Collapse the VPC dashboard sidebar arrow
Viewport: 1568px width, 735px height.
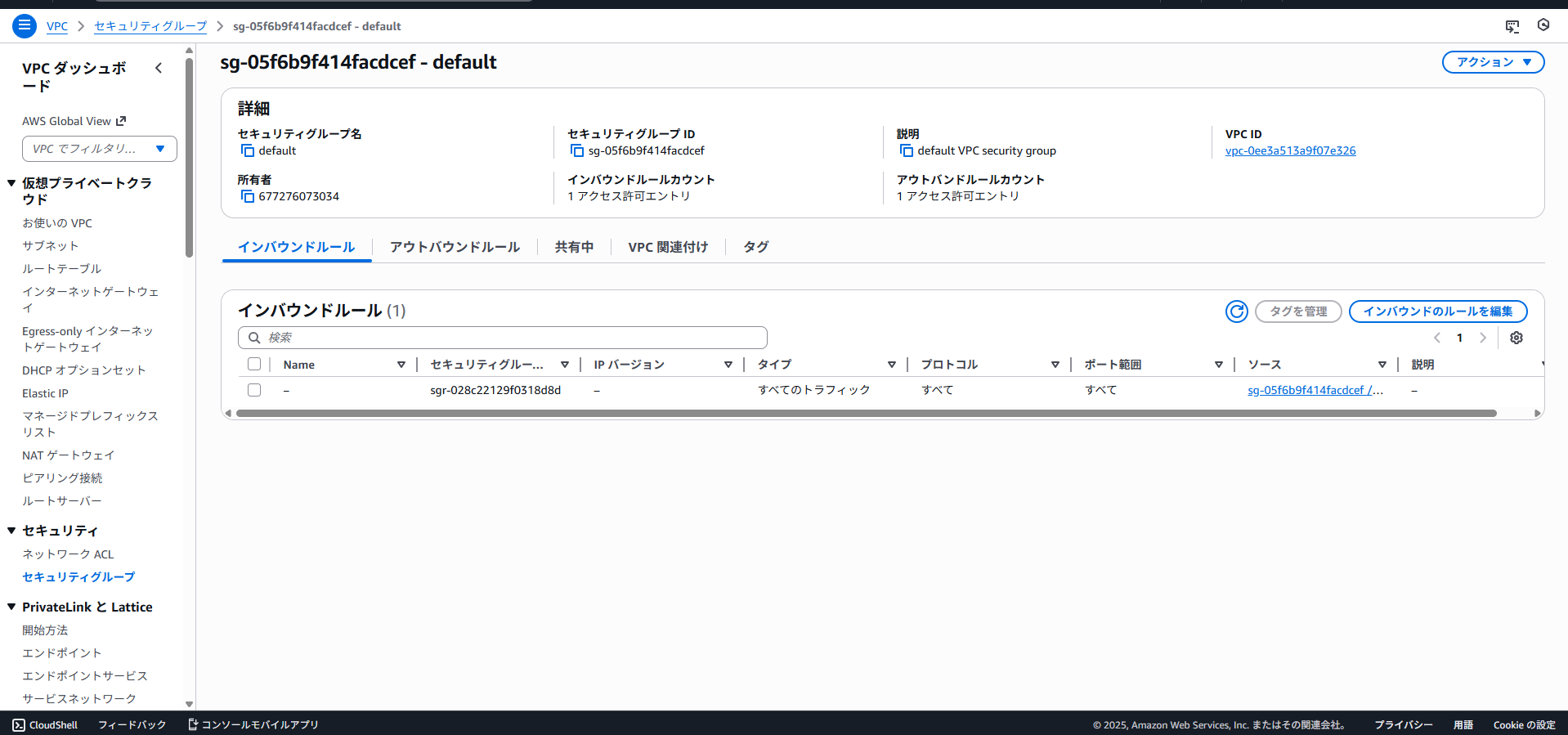click(x=159, y=69)
